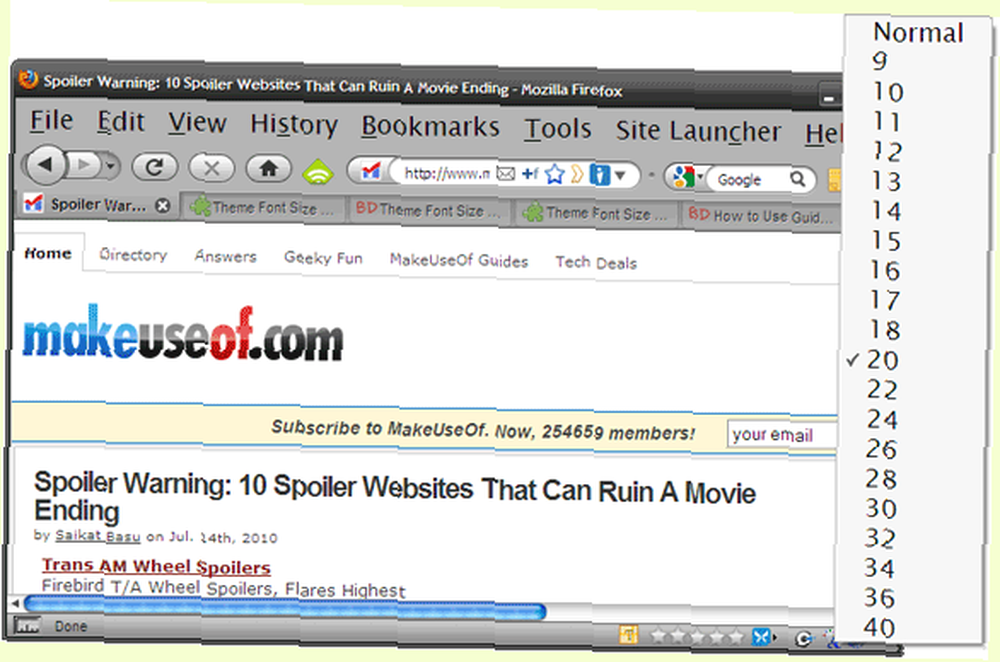Screen dimensions: 1000x662
Task: Switch to the How to Use Guid... tab
Action: [763, 216]
